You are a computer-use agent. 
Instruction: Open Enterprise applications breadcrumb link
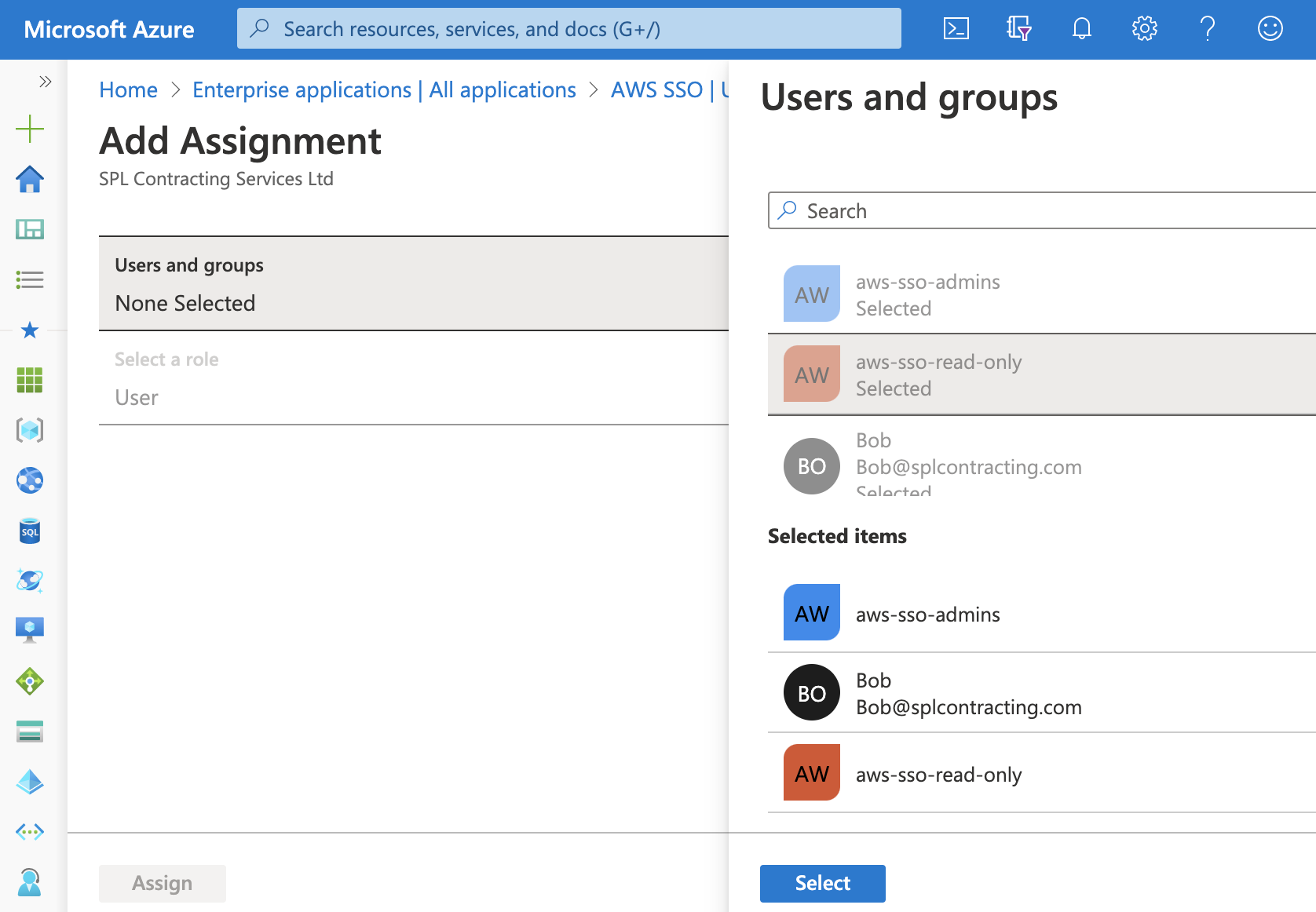click(384, 89)
